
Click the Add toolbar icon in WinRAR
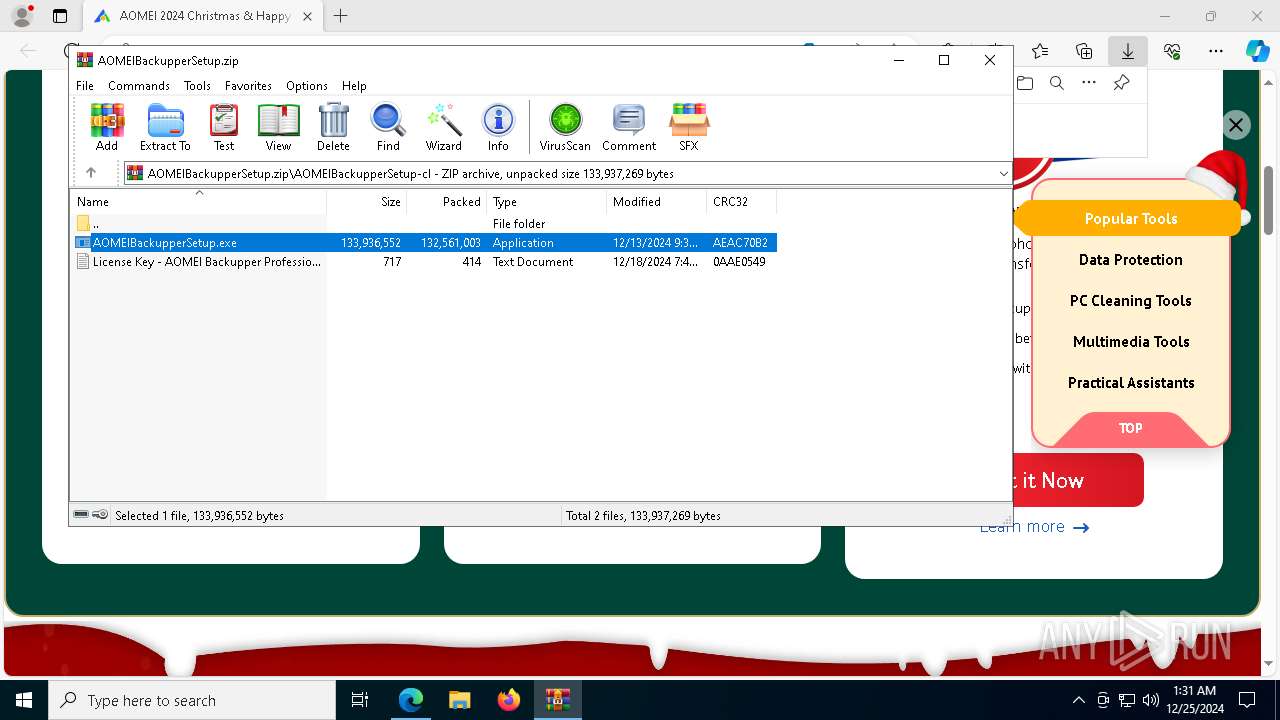107,127
